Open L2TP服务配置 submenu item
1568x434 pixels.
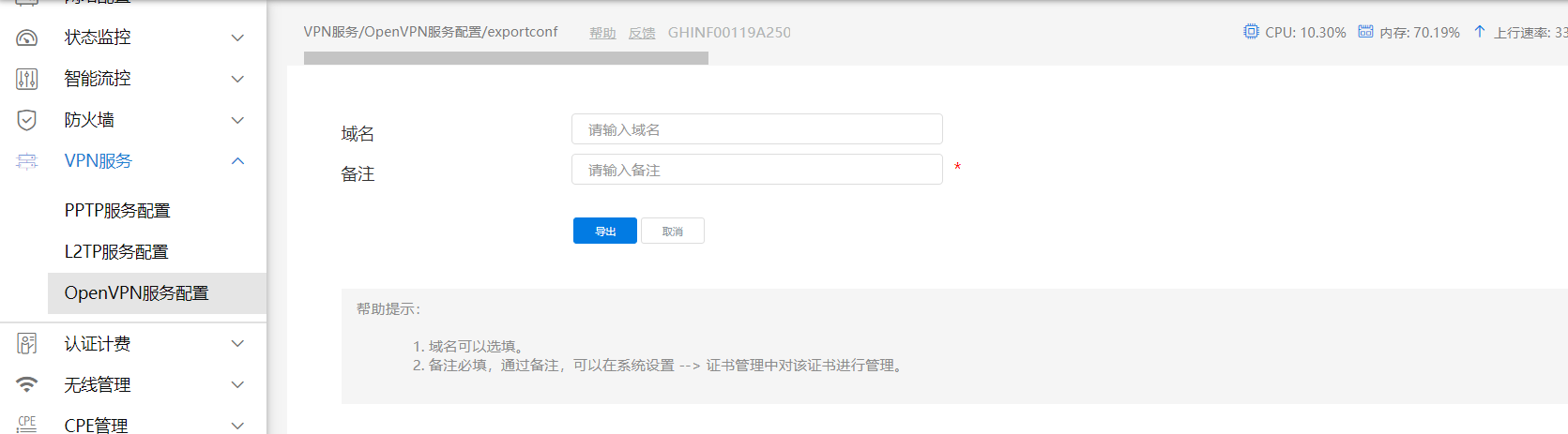coord(116,252)
